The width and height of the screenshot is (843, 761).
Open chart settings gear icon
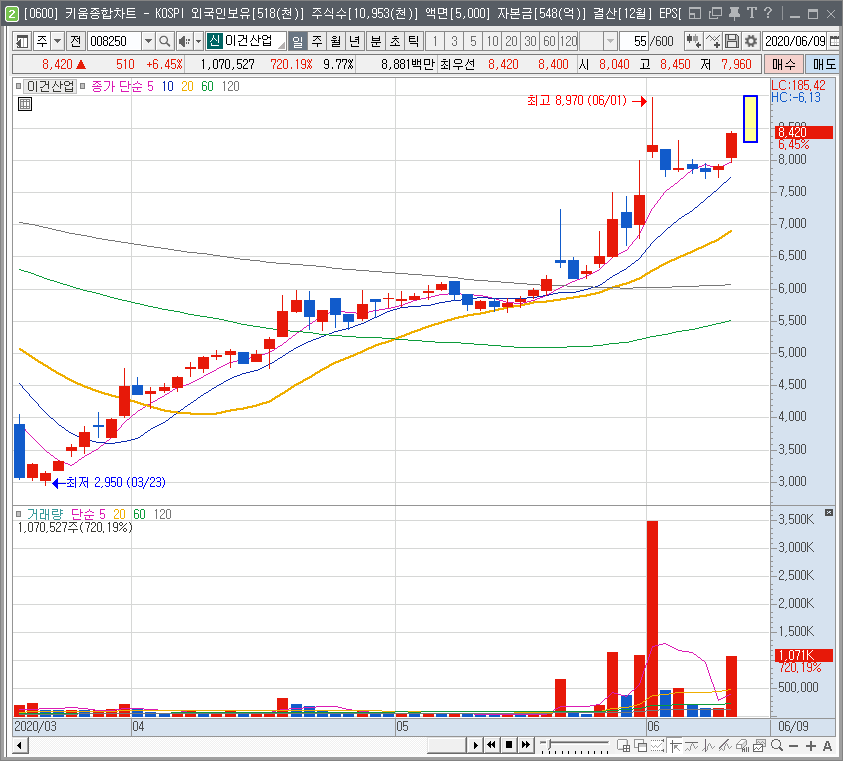(x=751, y=41)
